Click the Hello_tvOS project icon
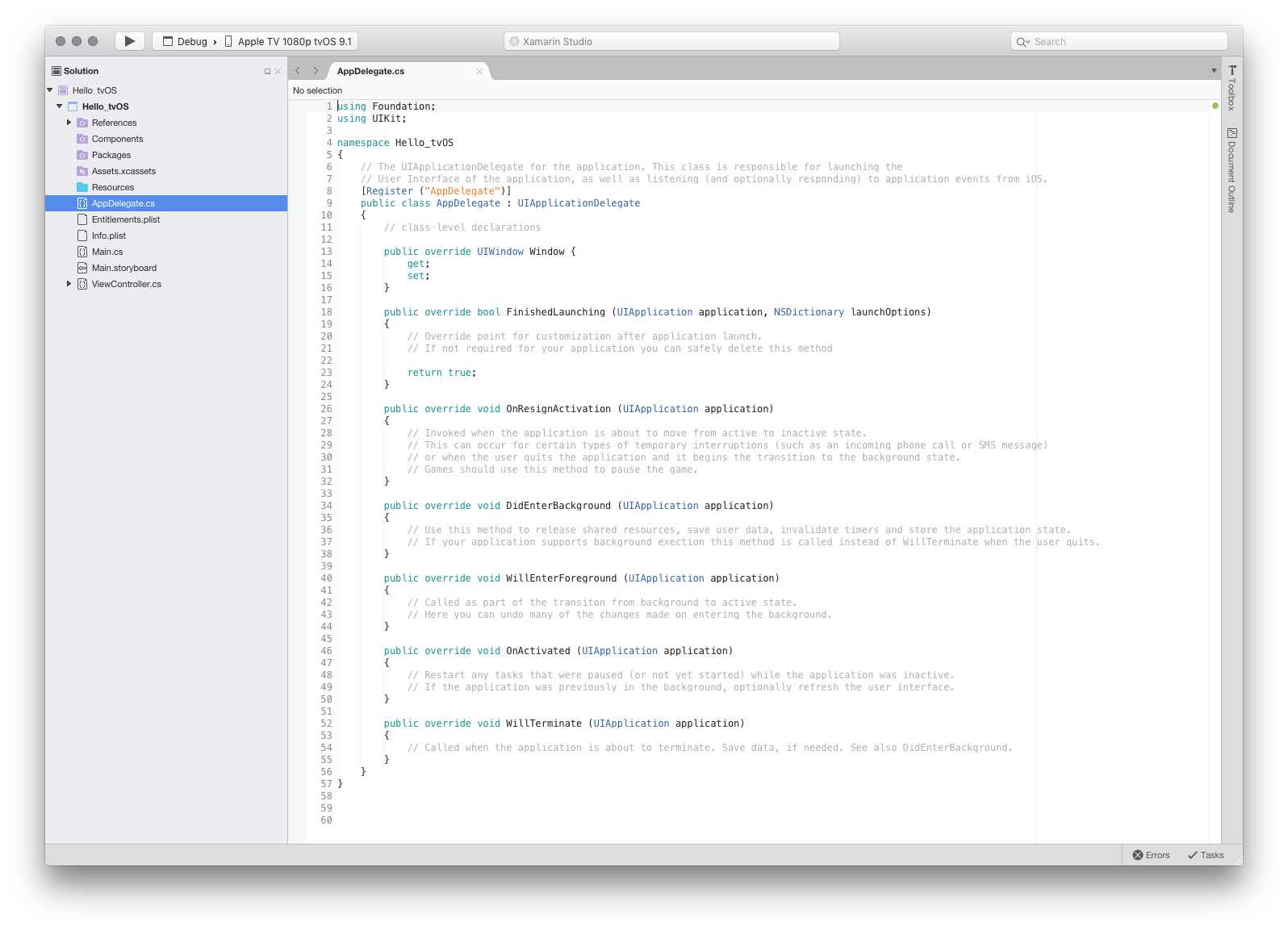The width and height of the screenshot is (1288, 930). point(73,106)
